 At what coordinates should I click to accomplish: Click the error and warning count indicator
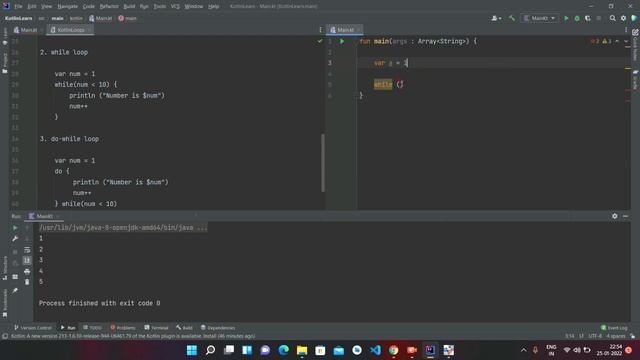601,41
